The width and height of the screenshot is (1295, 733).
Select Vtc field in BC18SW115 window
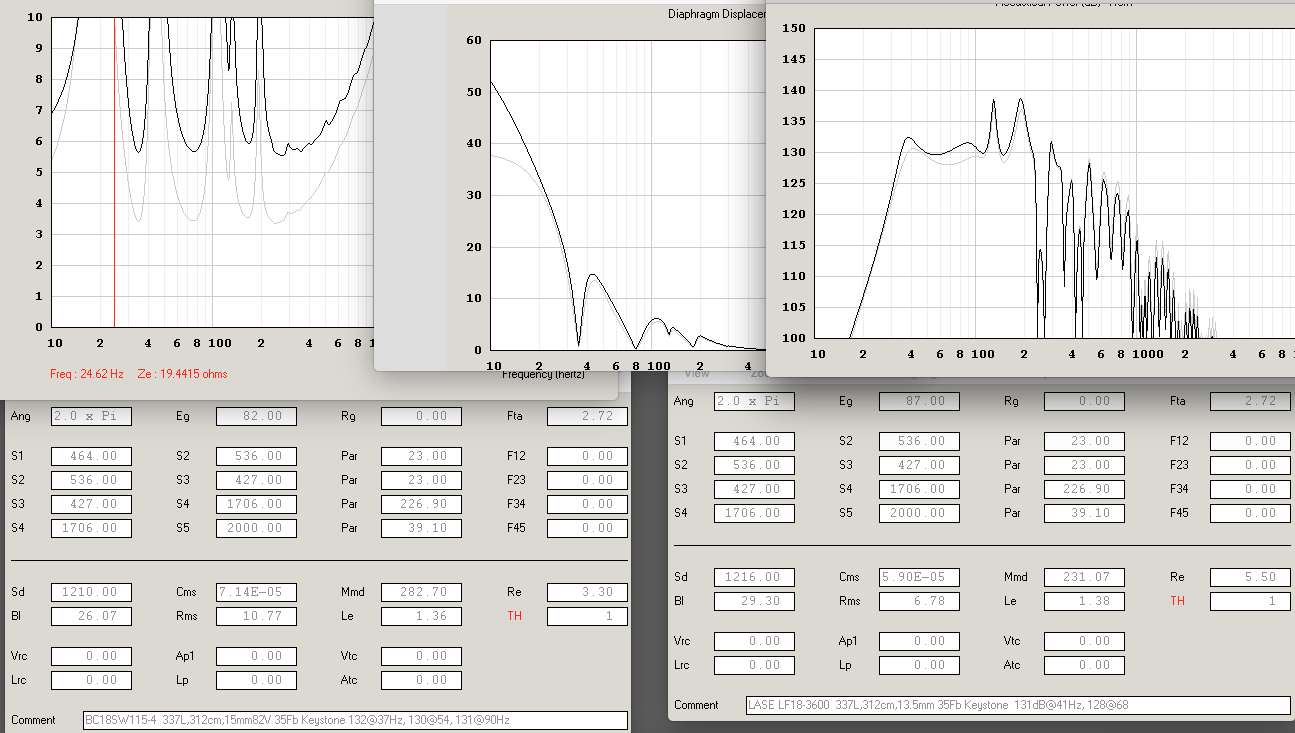click(x=421, y=656)
